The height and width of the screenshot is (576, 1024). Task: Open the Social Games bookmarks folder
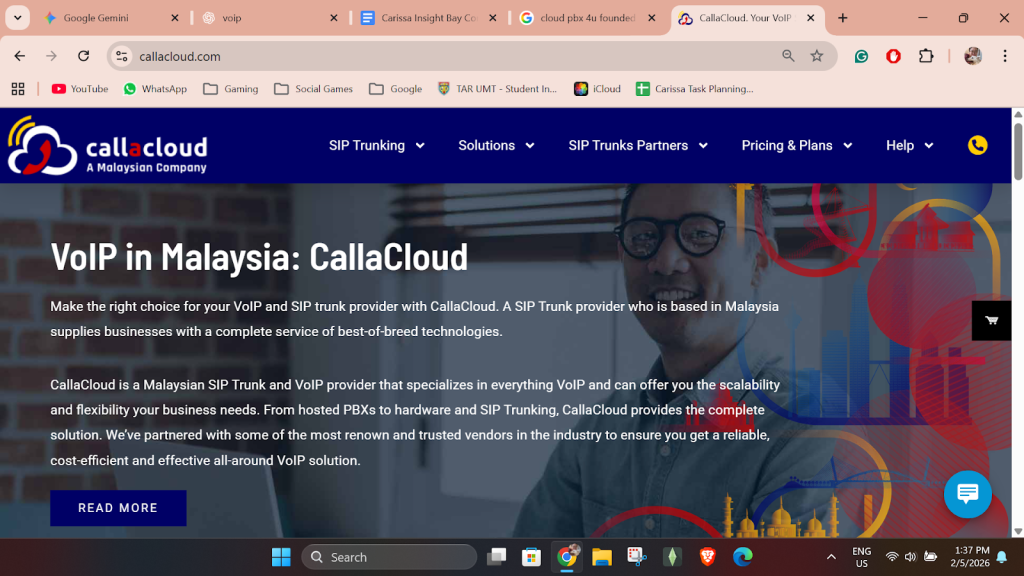313,89
